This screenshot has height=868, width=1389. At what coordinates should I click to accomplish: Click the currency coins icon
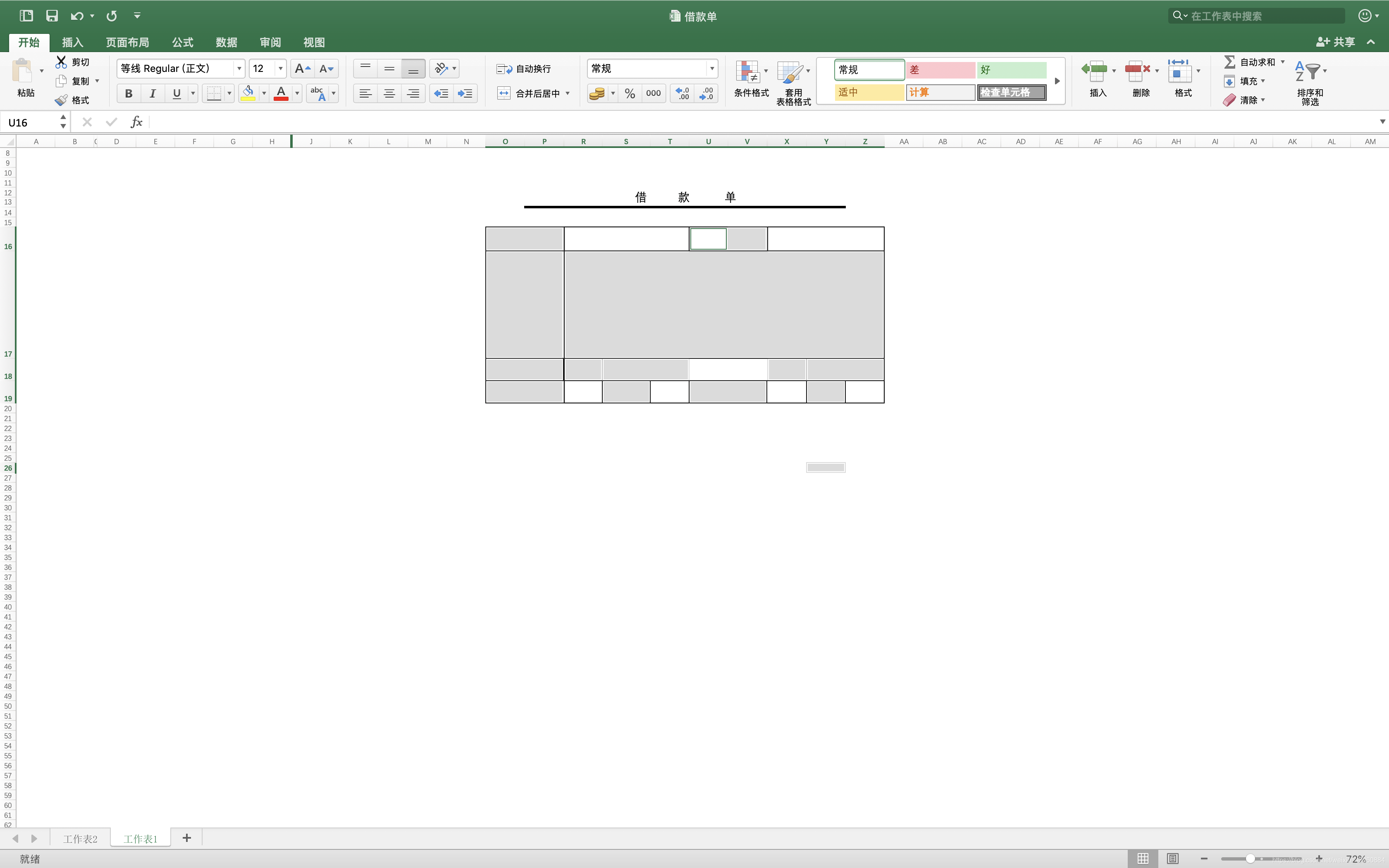click(597, 93)
